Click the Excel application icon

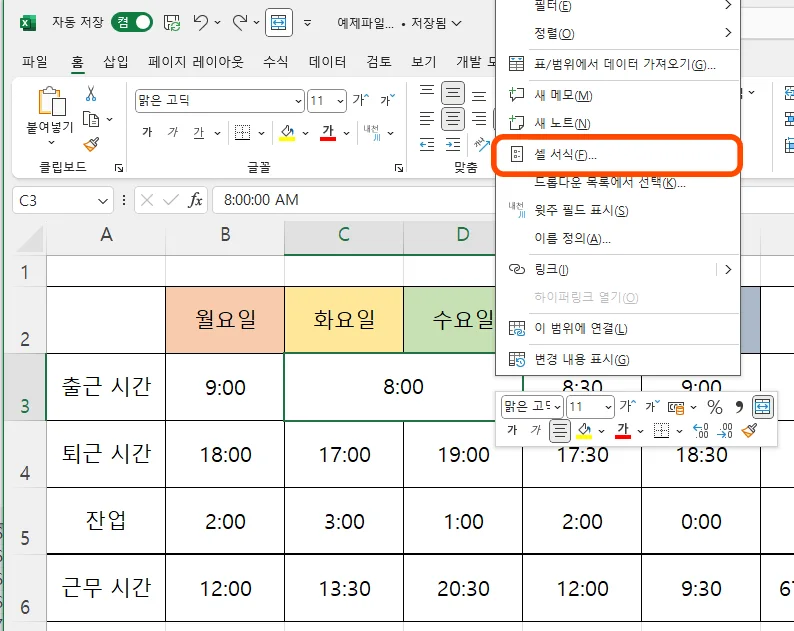[x=27, y=23]
